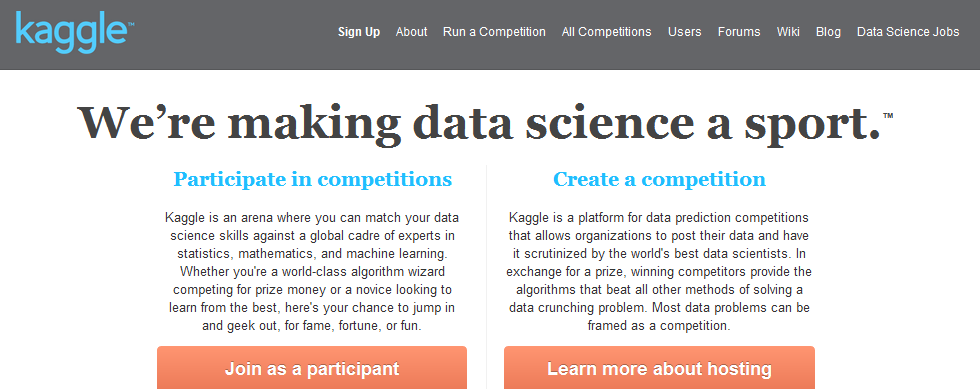Go to the About page
The height and width of the screenshot is (389, 980).
point(411,32)
